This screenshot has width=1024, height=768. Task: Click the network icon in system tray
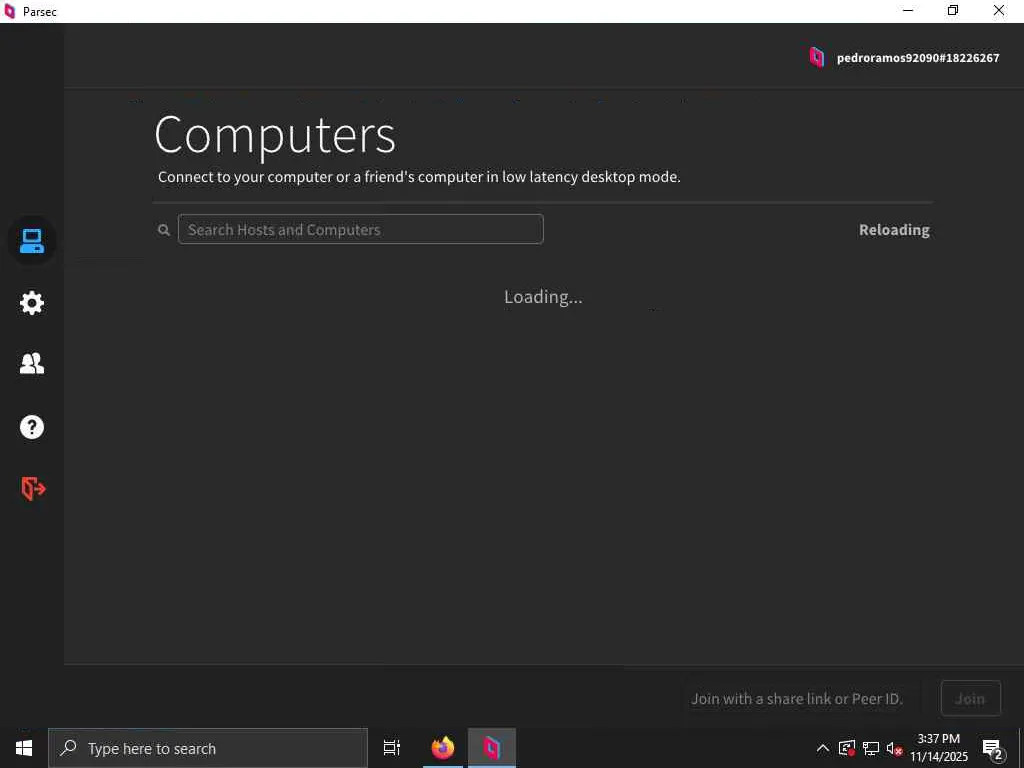coord(871,748)
